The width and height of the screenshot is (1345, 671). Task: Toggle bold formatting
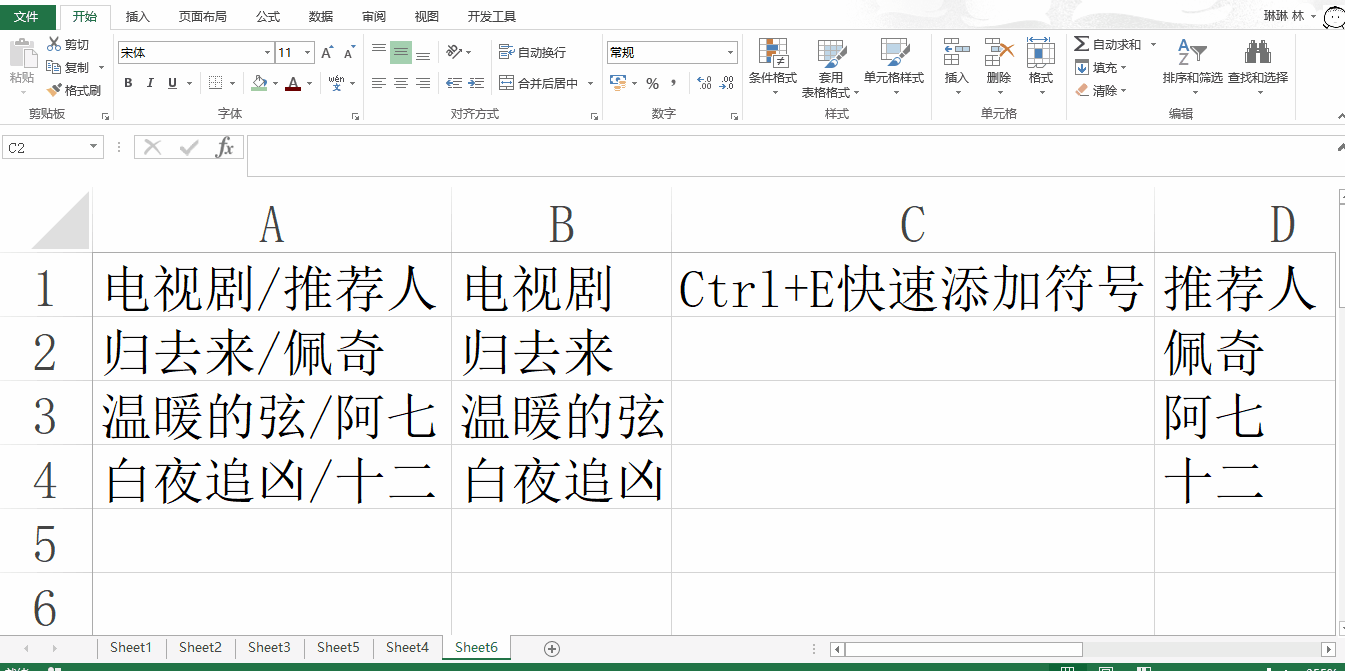point(127,83)
